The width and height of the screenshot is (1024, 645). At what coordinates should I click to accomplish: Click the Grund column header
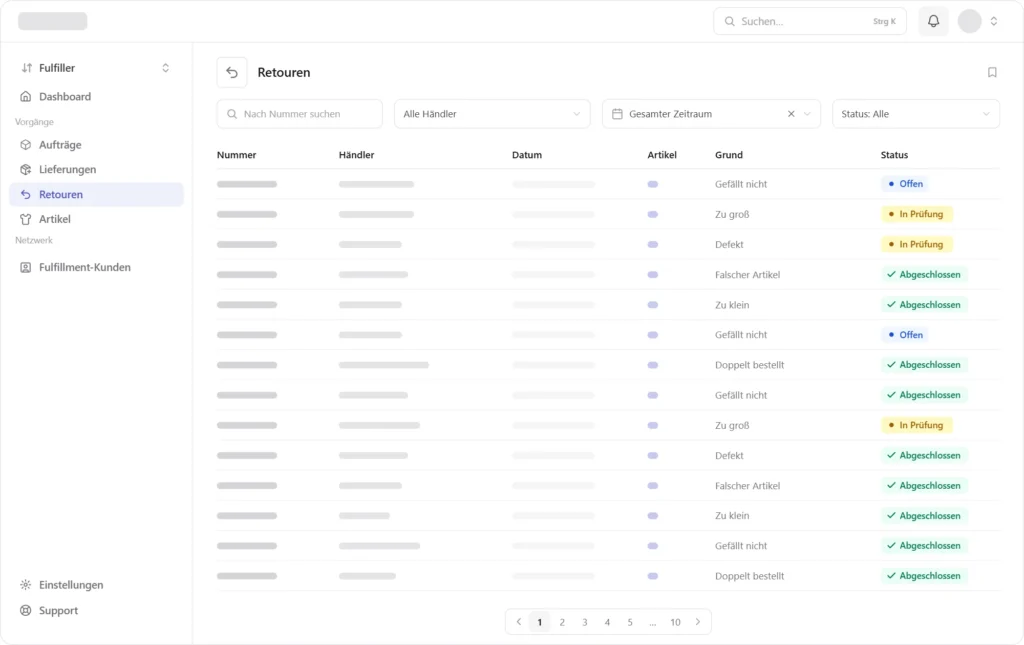(x=729, y=155)
